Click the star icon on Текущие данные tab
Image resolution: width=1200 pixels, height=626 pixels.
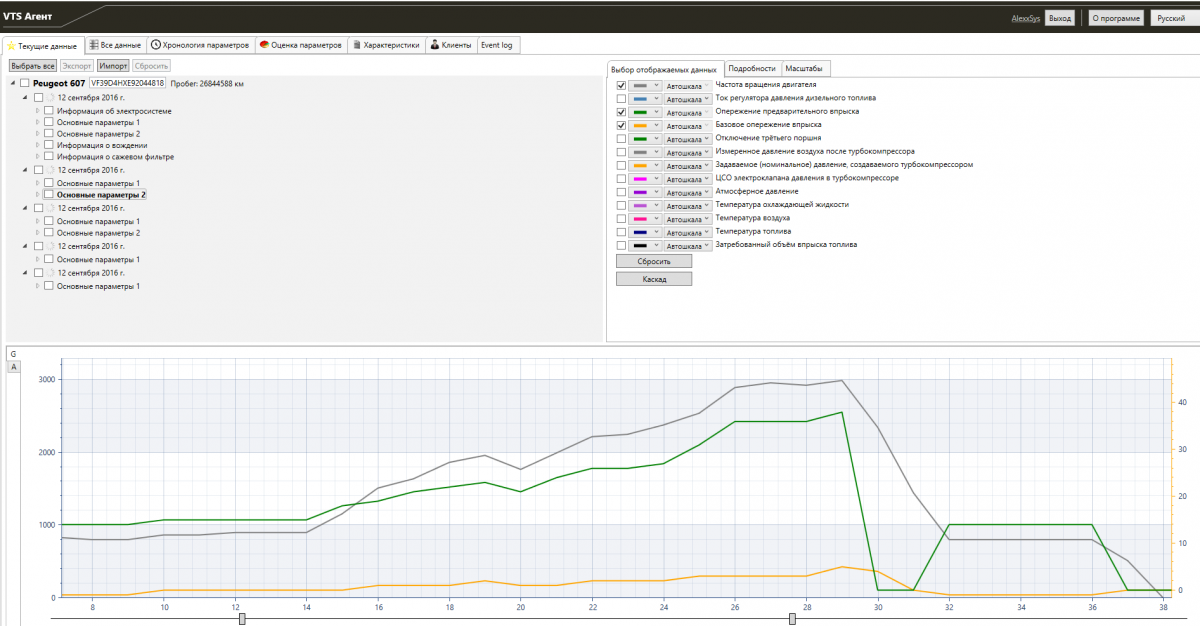11,46
